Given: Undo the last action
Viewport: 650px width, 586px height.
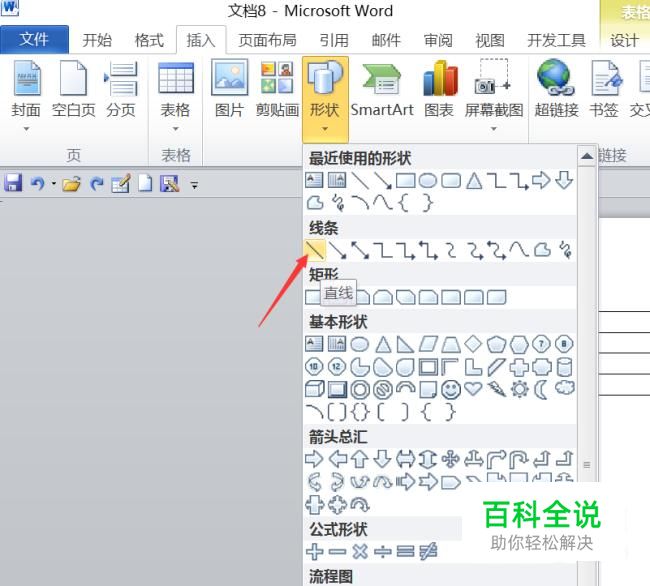Looking at the screenshot, I should point(38,183).
